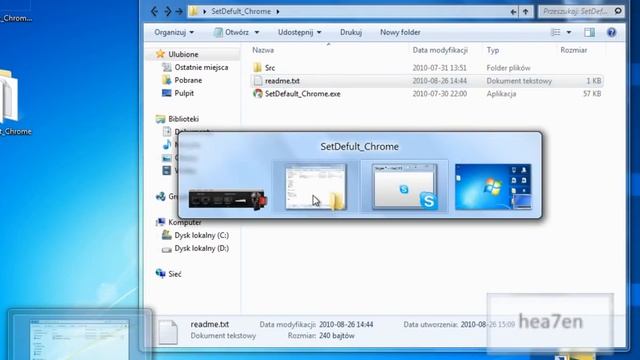
Task: Go back with the Explorer back arrow
Action: 154,11
